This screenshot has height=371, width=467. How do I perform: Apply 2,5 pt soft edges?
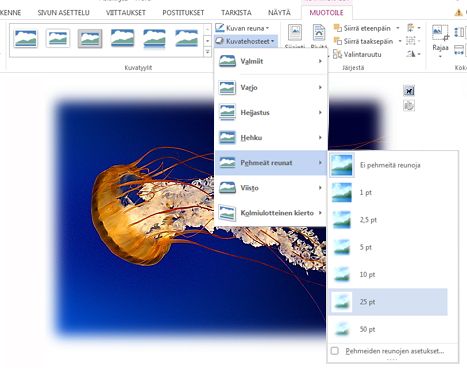388,220
